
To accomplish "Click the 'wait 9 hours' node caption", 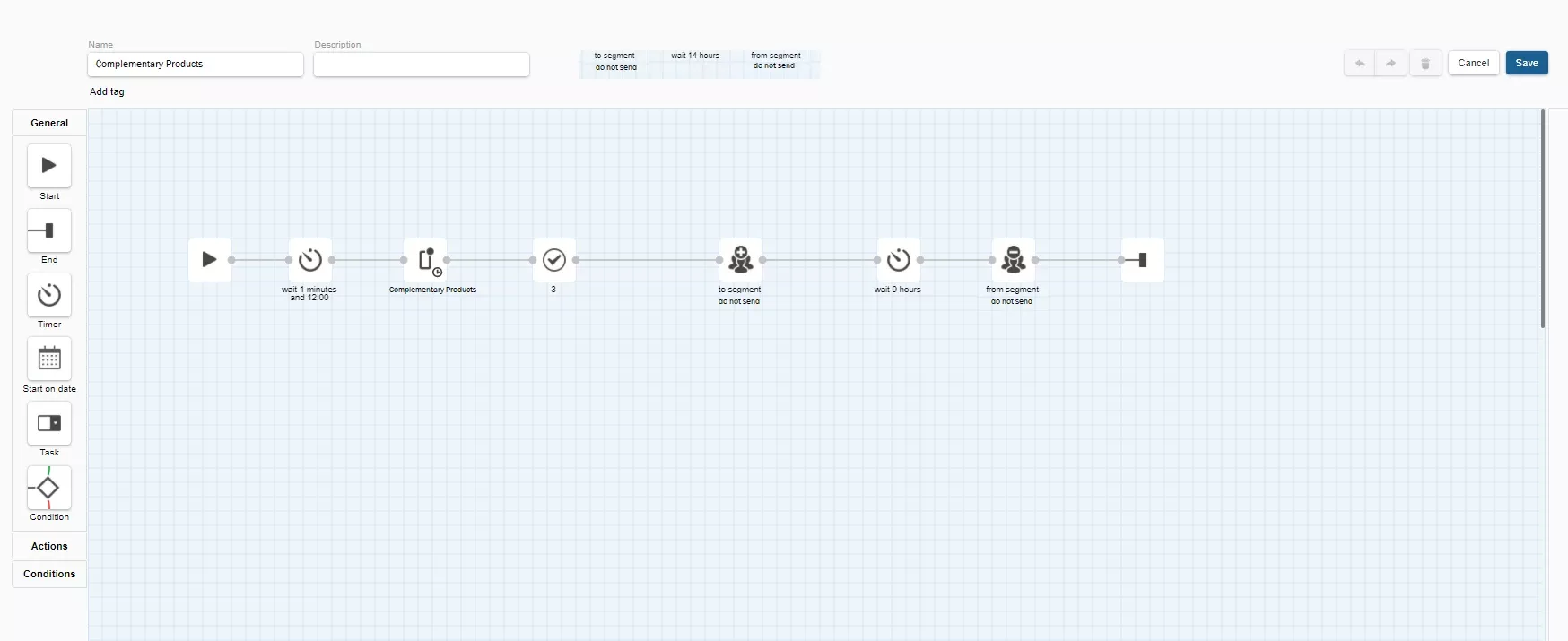I will pos(898,290).
